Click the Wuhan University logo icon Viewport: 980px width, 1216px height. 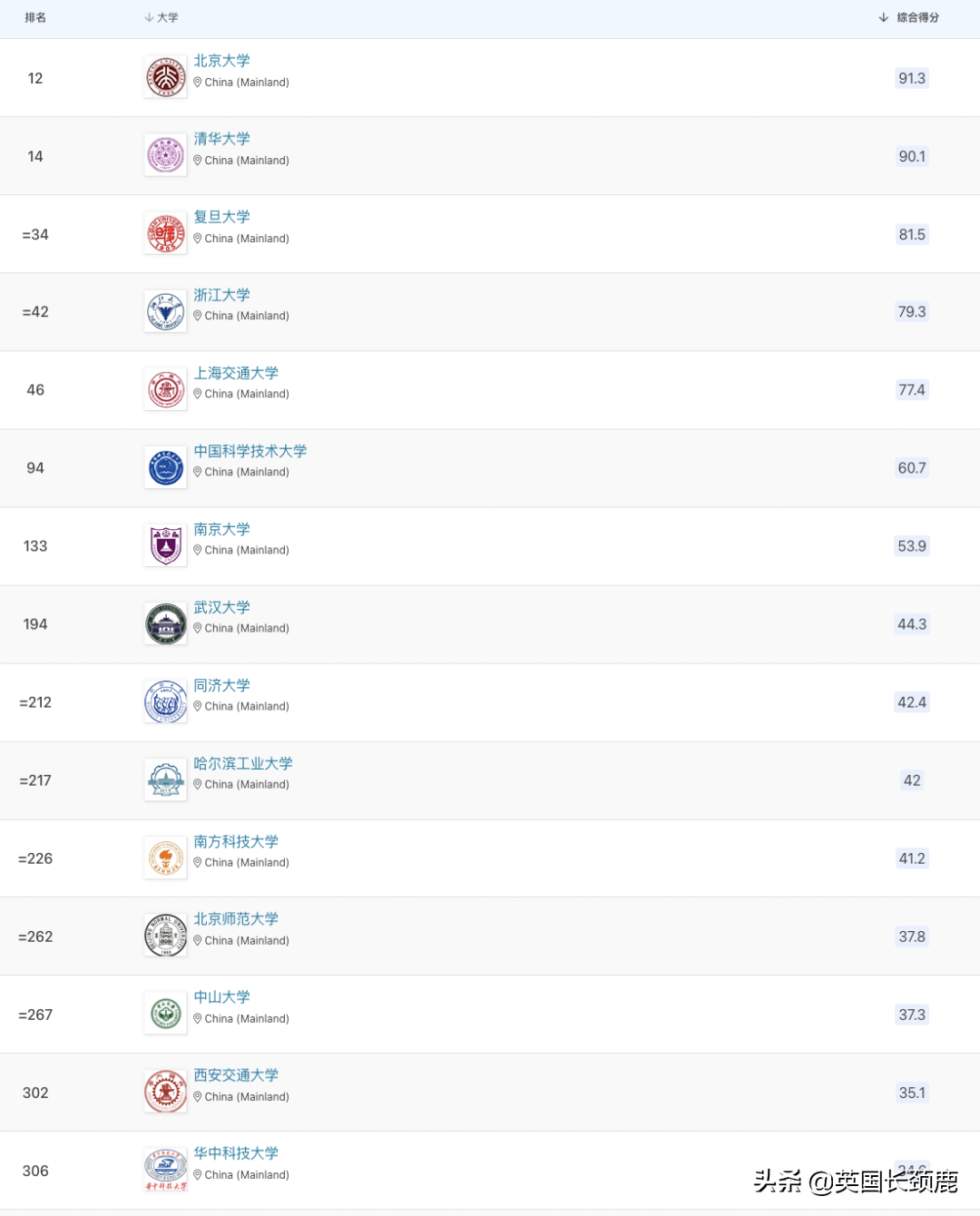point(165,624)
